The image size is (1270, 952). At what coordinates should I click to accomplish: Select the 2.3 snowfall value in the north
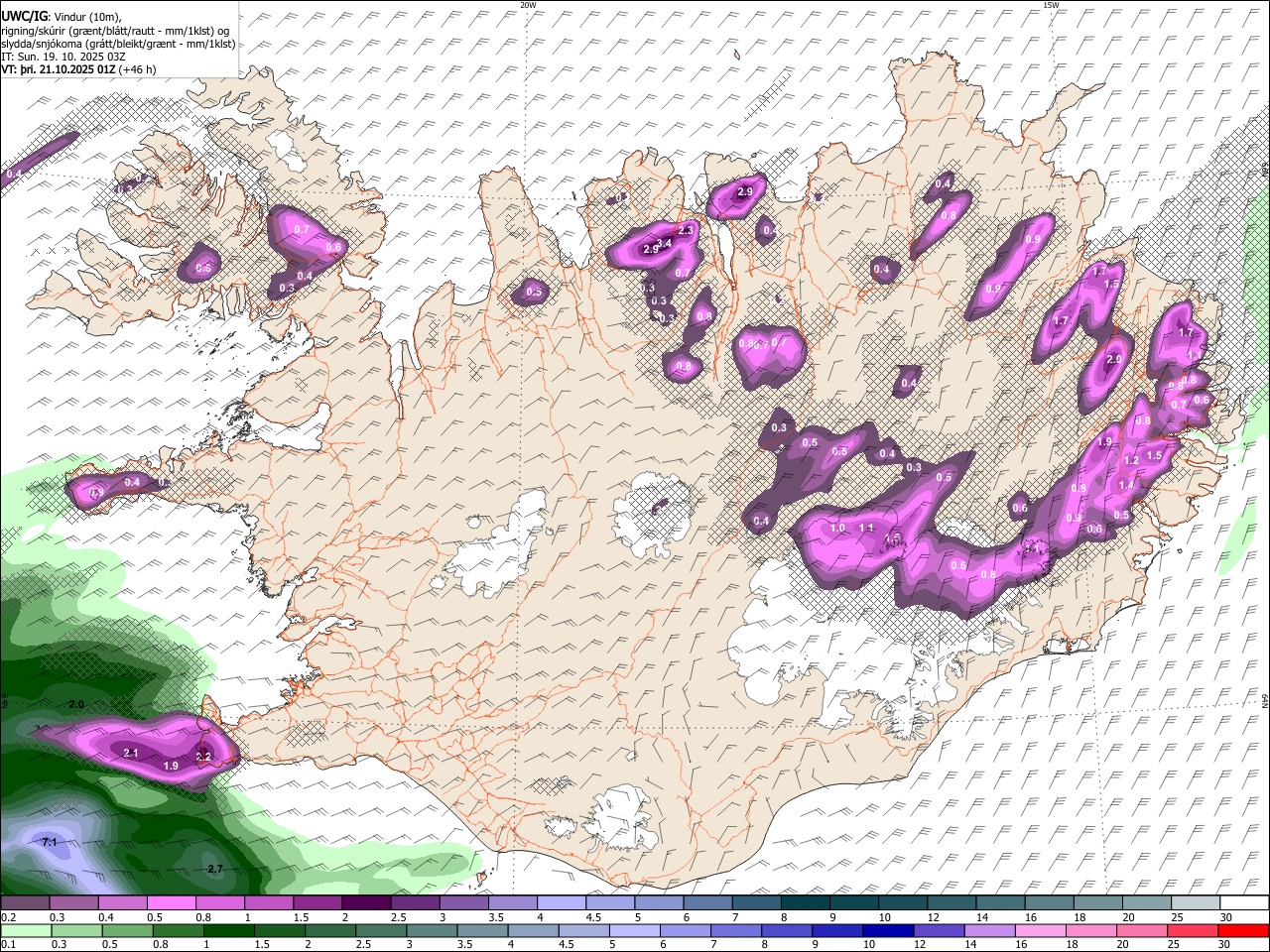point(686,229)
